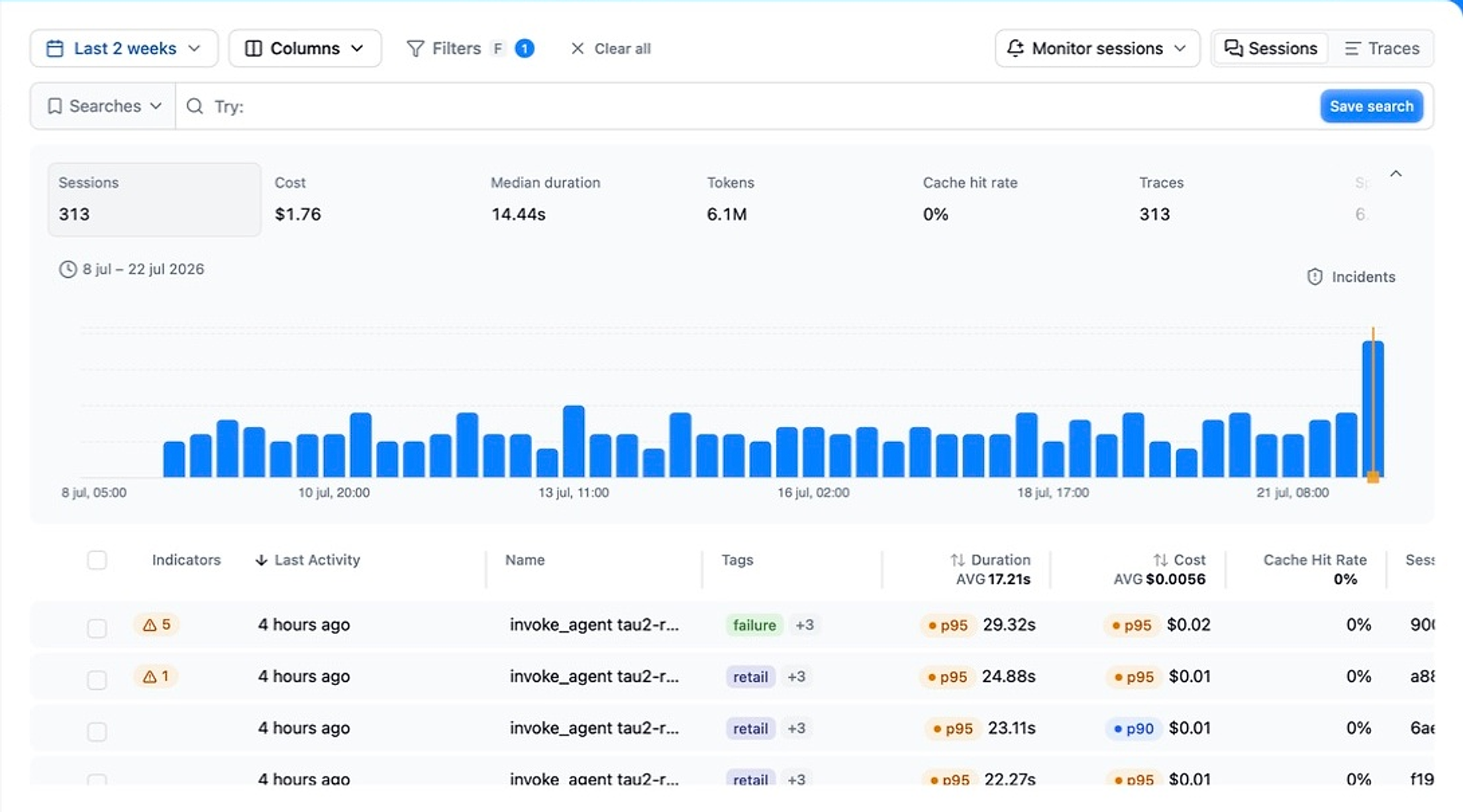This screenshot has height=812, width=1463.
Task: Click the clock icon beside date range
Action: [x=68, y=269]
